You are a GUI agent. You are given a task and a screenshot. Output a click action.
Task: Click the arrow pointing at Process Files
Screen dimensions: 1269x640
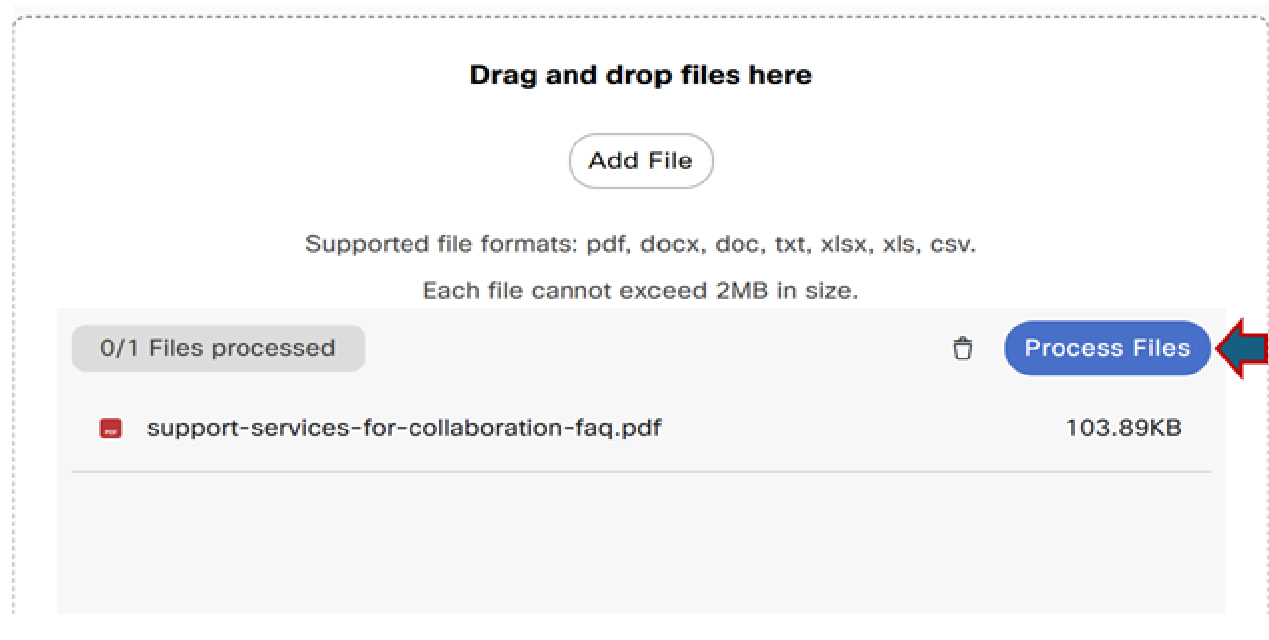coord(1241,348)
